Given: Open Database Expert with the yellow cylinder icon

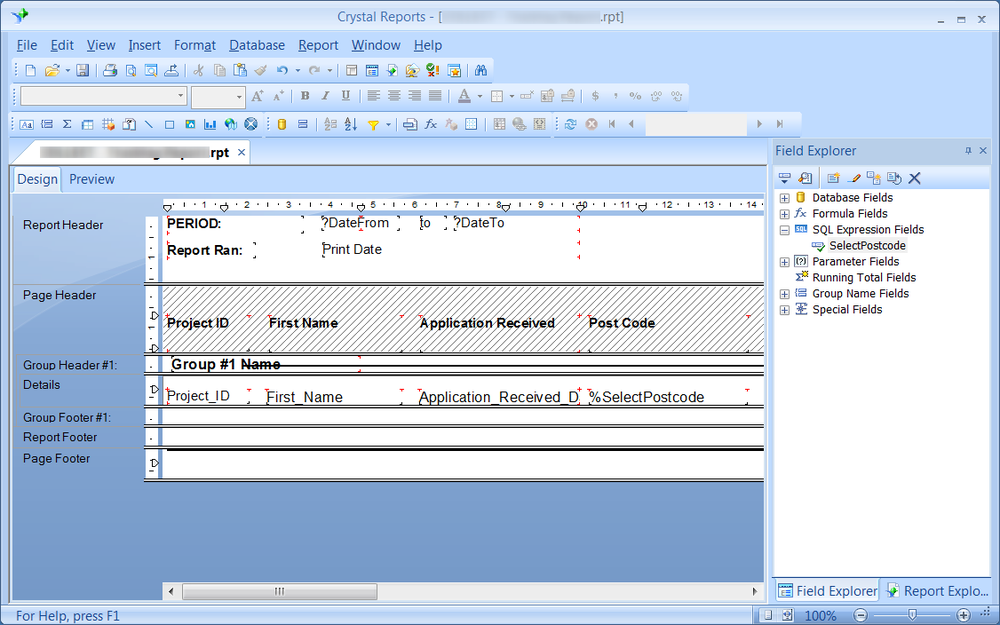Looking at the screenshot, I should pyautogui.click(x=282, y=124).
